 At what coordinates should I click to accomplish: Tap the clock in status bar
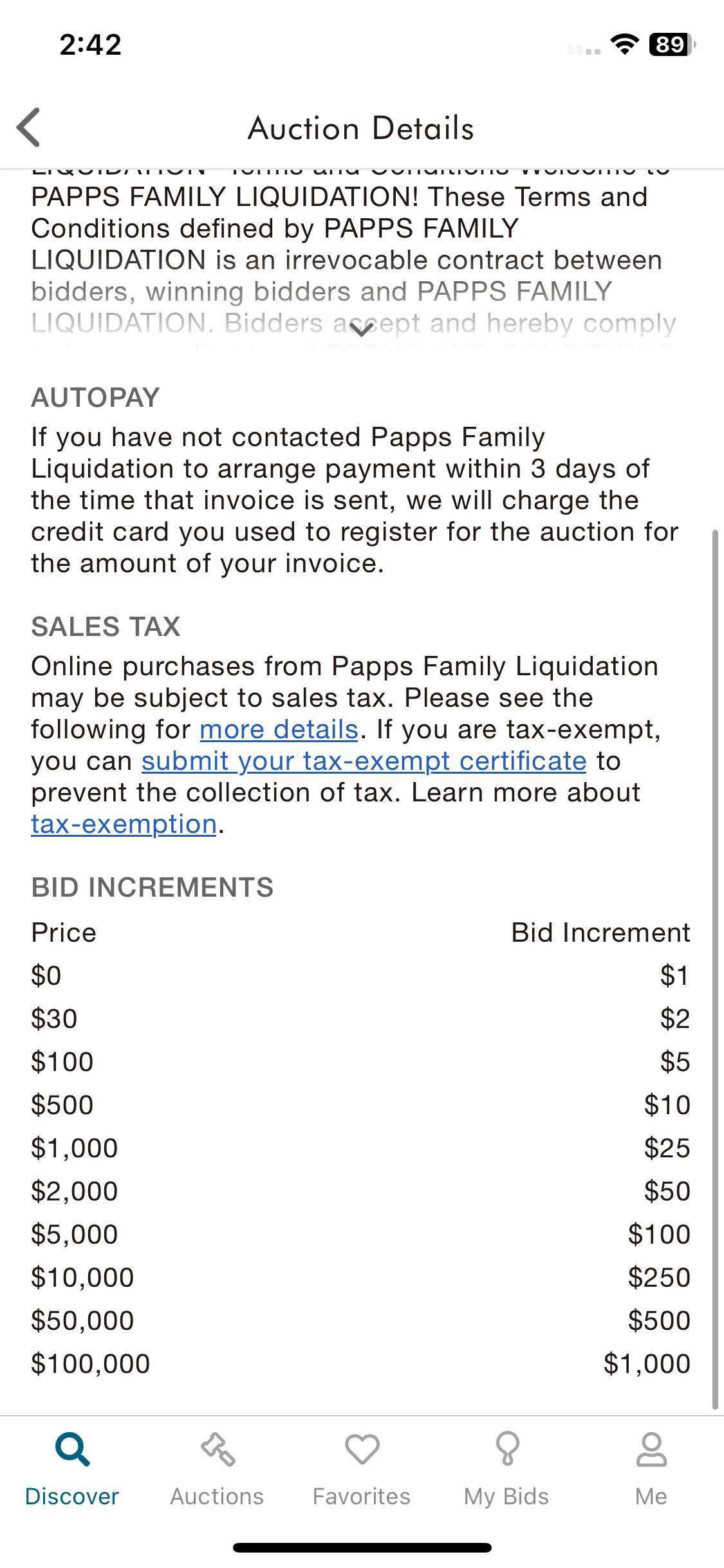point(90,44)
